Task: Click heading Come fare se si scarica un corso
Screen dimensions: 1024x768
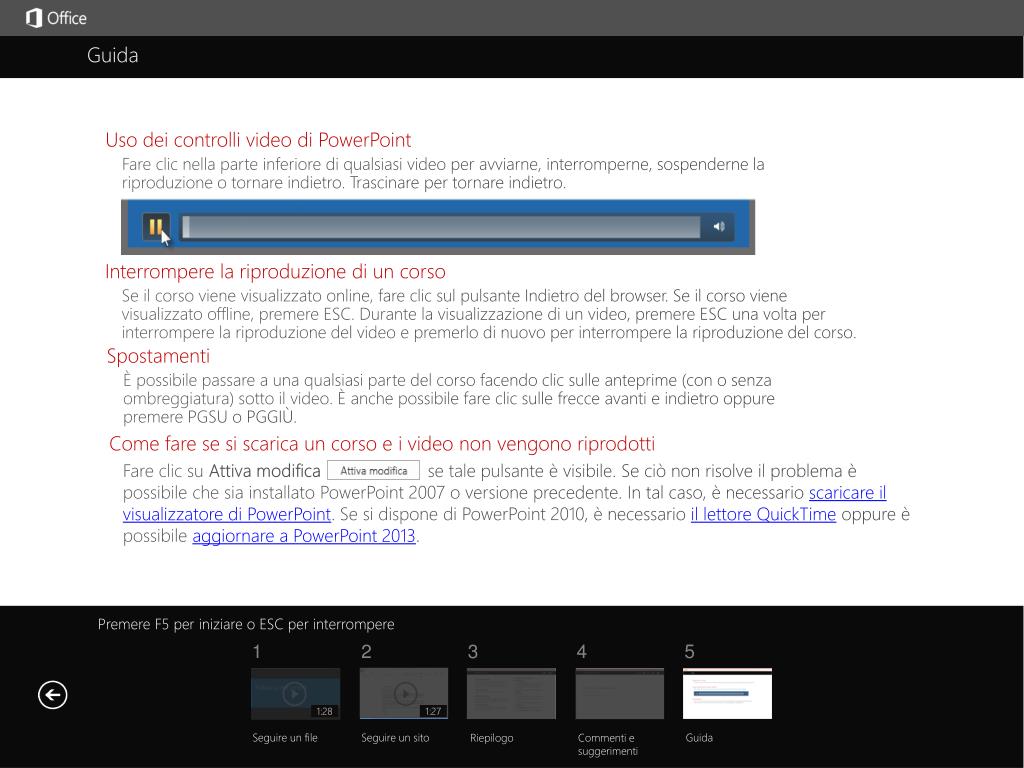Action: (382, 444)
